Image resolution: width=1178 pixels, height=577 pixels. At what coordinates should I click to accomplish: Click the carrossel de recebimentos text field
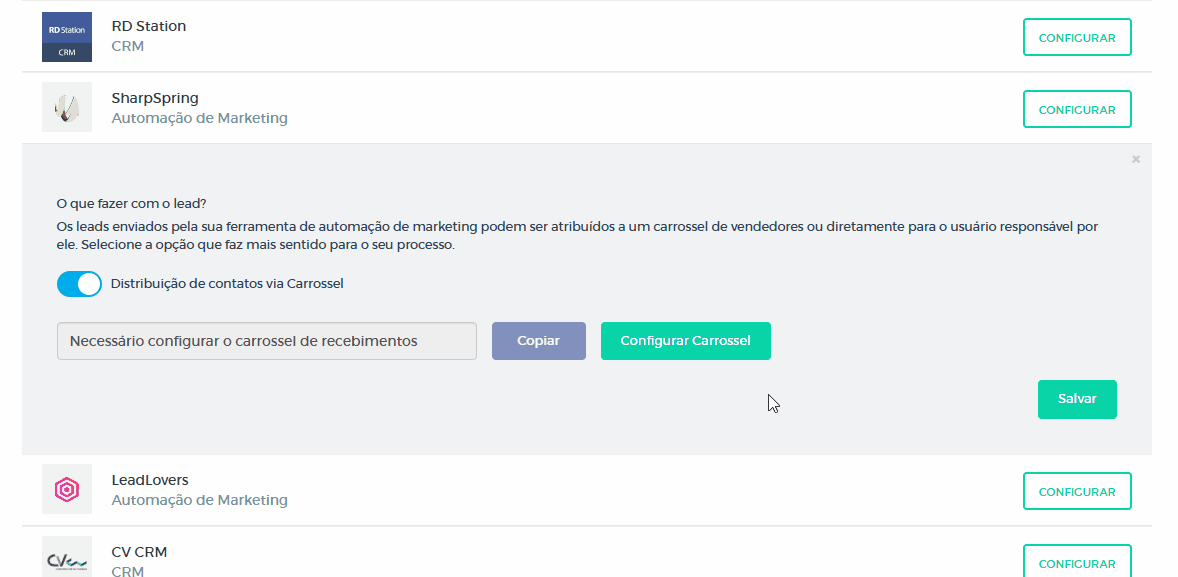coord(267,341)
